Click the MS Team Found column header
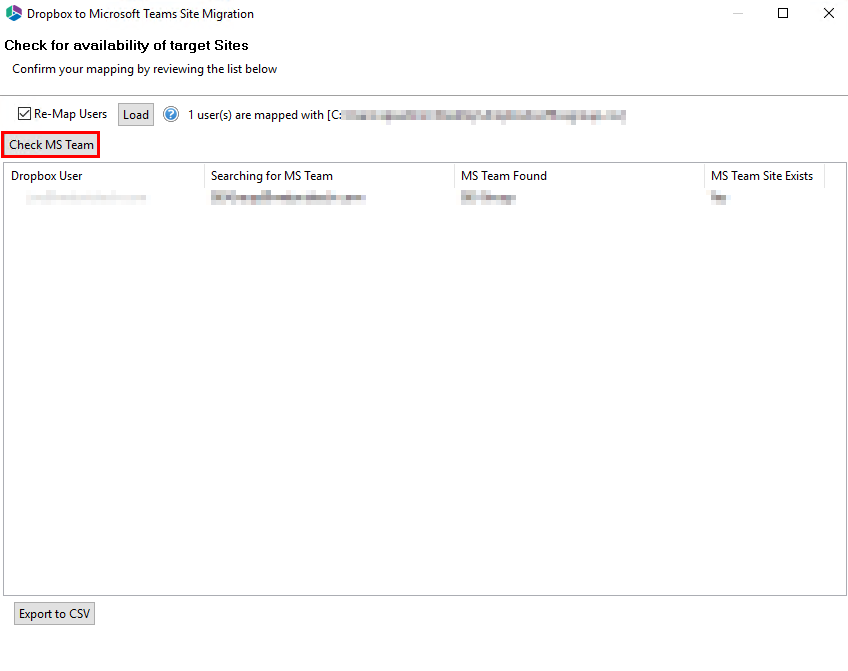This screenshot has height=671, width=848. [x=503, y=176]
